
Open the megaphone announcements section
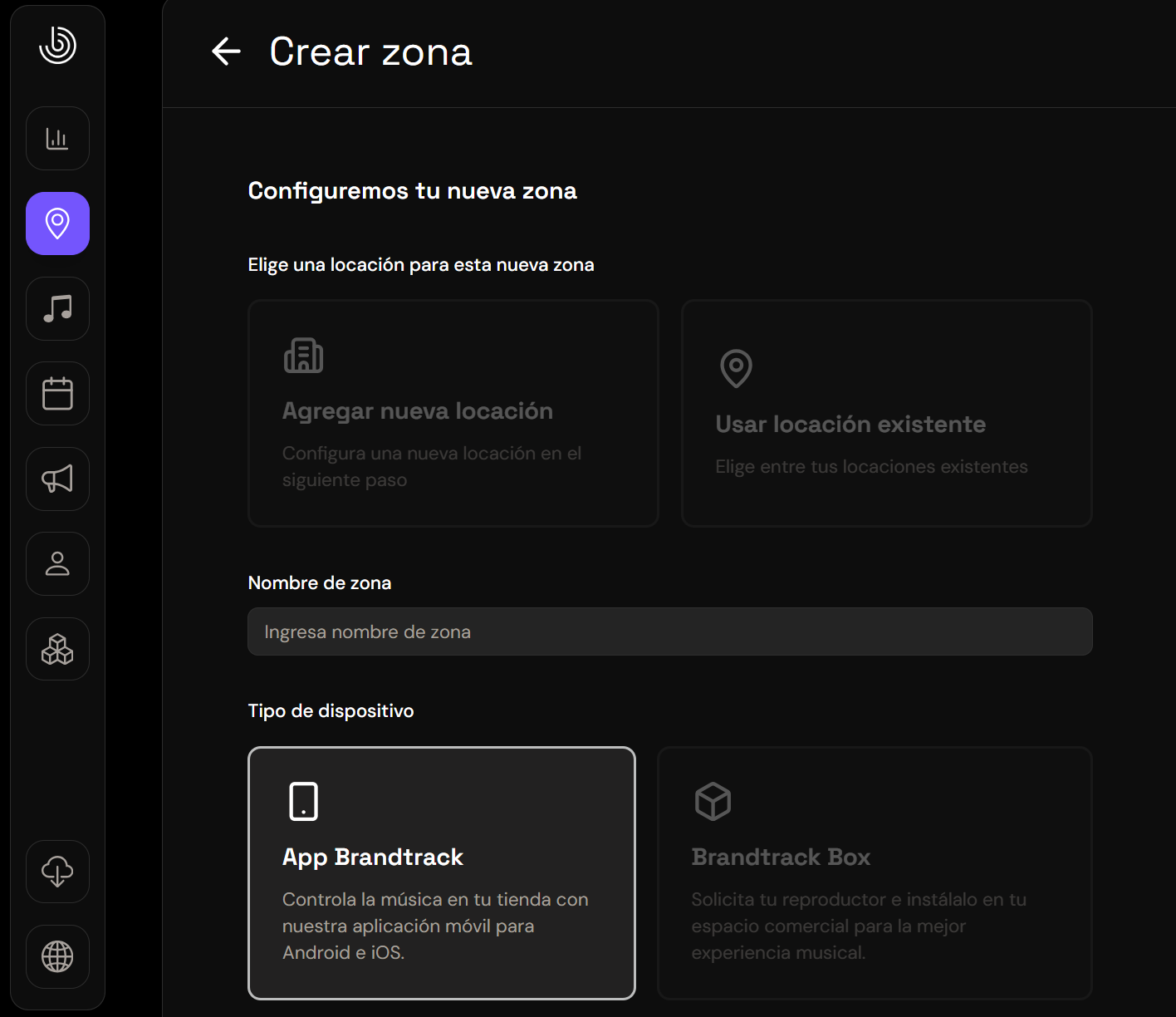[x=57, y=479]
